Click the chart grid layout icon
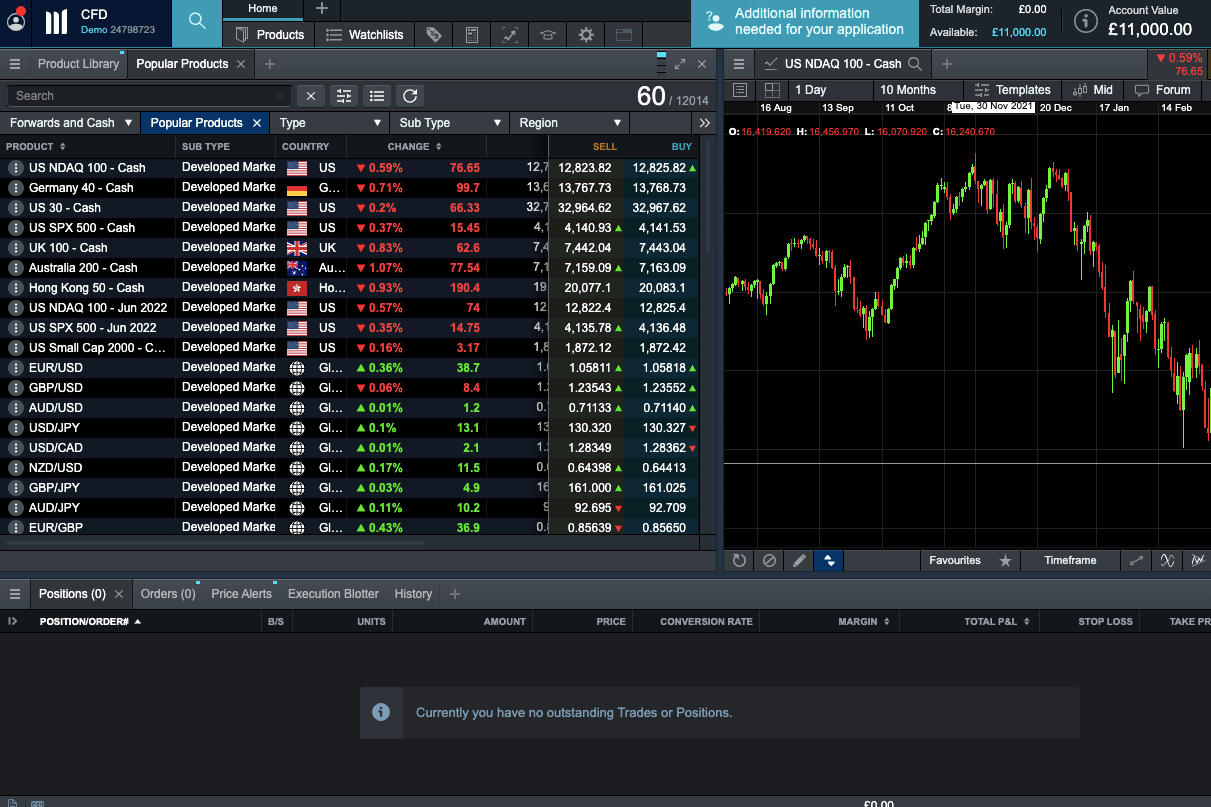The width and height of the screenshot is (1211, 807). pyautogui.click(x=772, y=89)
